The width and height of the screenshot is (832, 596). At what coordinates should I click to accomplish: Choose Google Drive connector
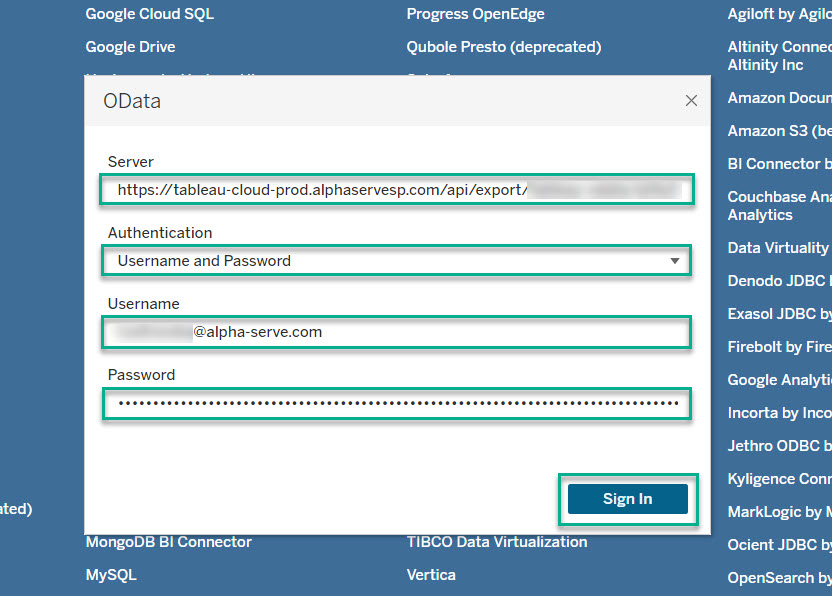(130, 47)
